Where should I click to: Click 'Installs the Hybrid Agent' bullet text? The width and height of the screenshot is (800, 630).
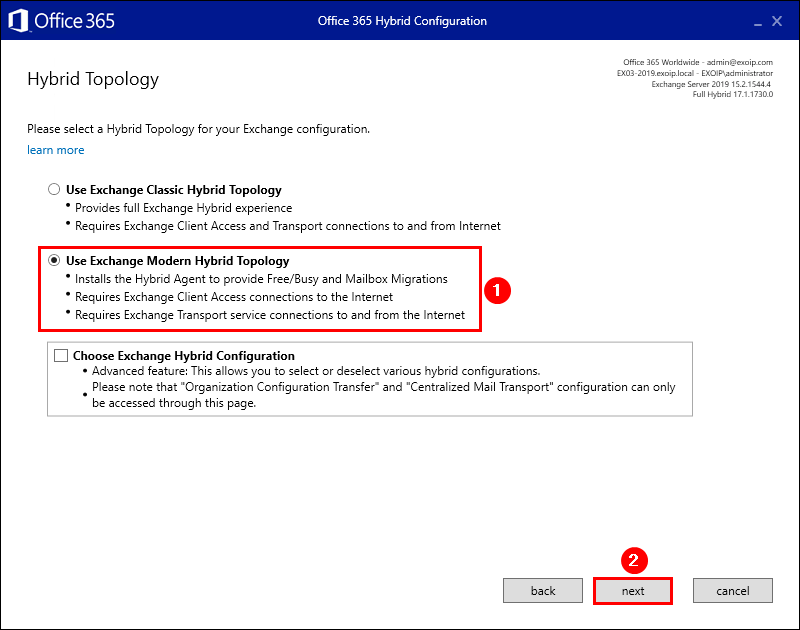coord(261,279)
